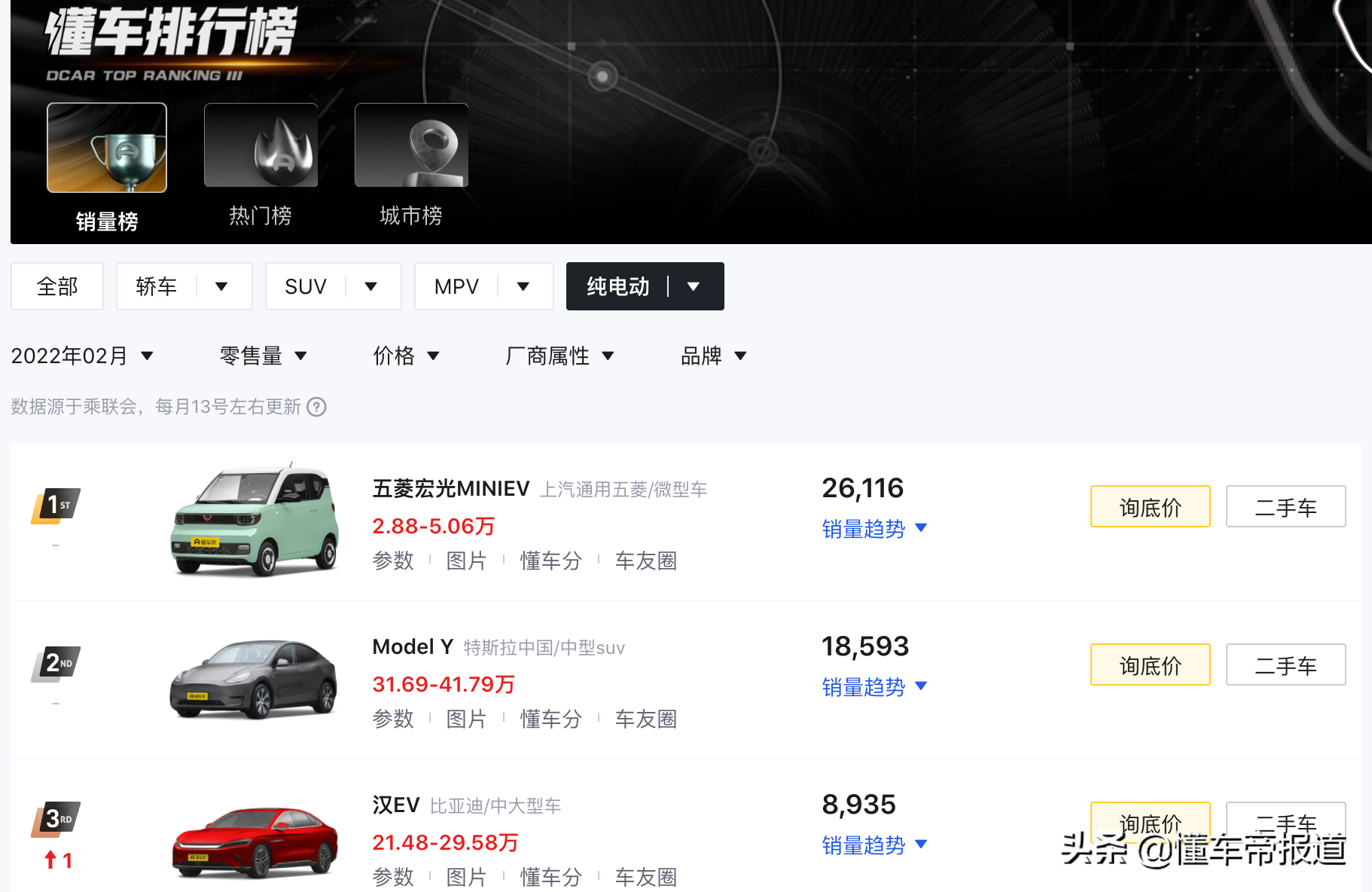Open 懂车分 for 五菱宏光MINIEV
This screenshot has width=1372, height=892.
(550, 561)
